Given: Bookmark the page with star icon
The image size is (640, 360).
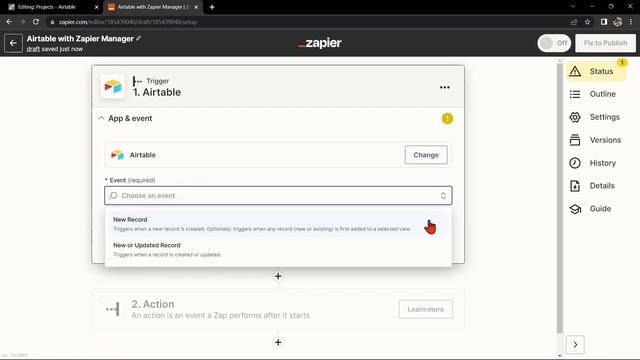Looking at the screenshot, I should (587, 22).
